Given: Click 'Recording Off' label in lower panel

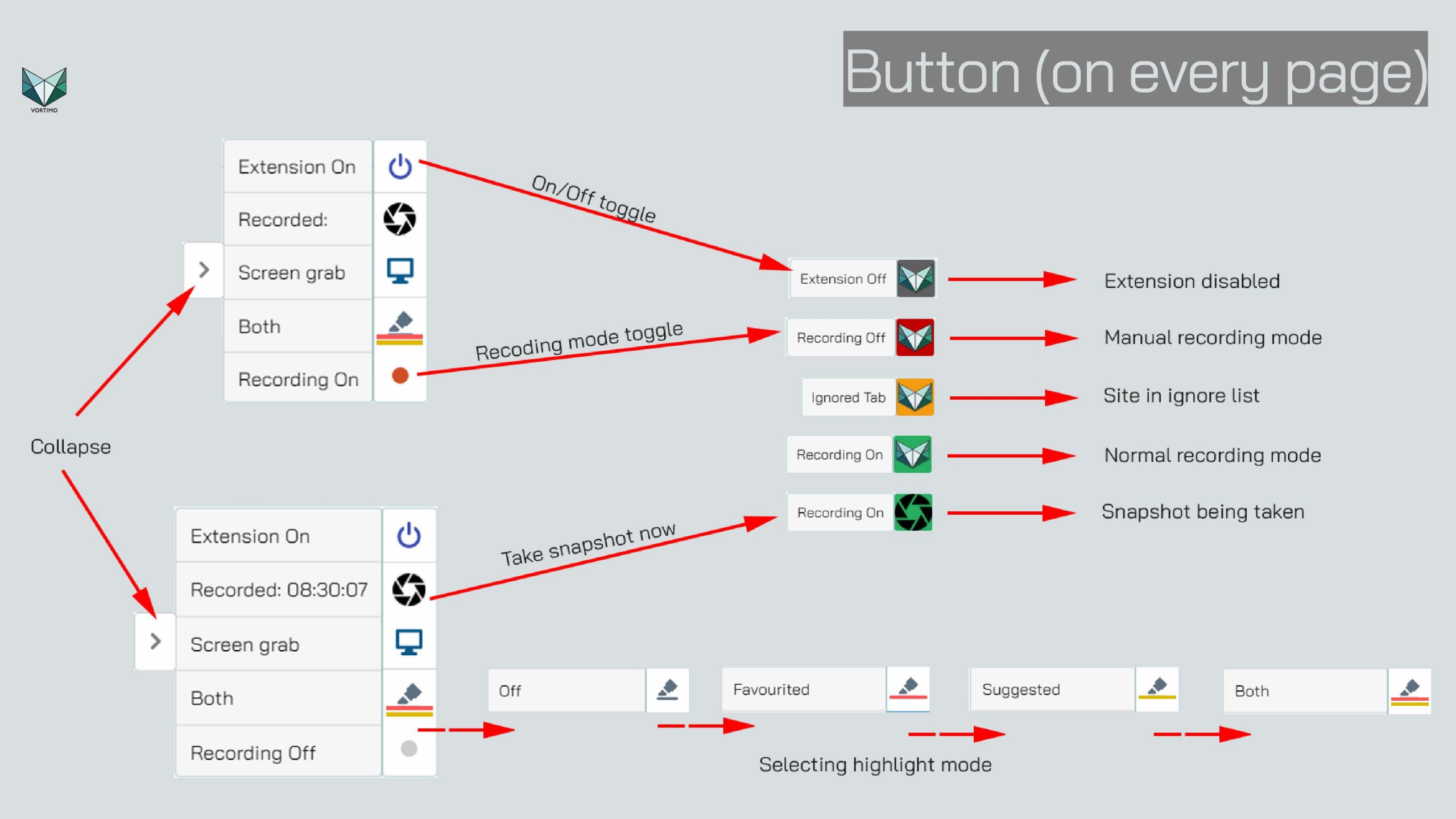Looking at the screenshot, I should (x=253, y=753).
